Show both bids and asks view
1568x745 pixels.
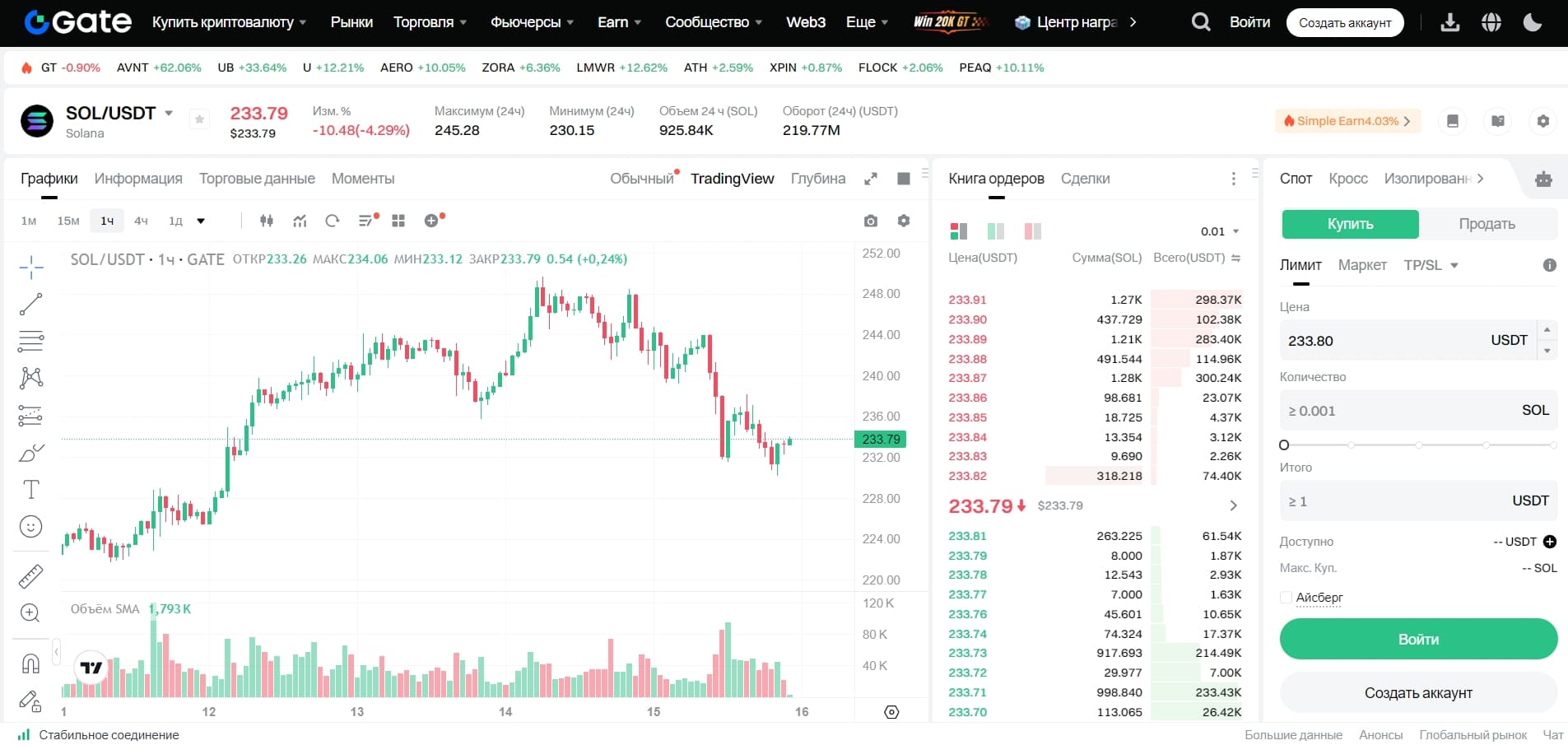pyautogui.click(x=959, y=231)
